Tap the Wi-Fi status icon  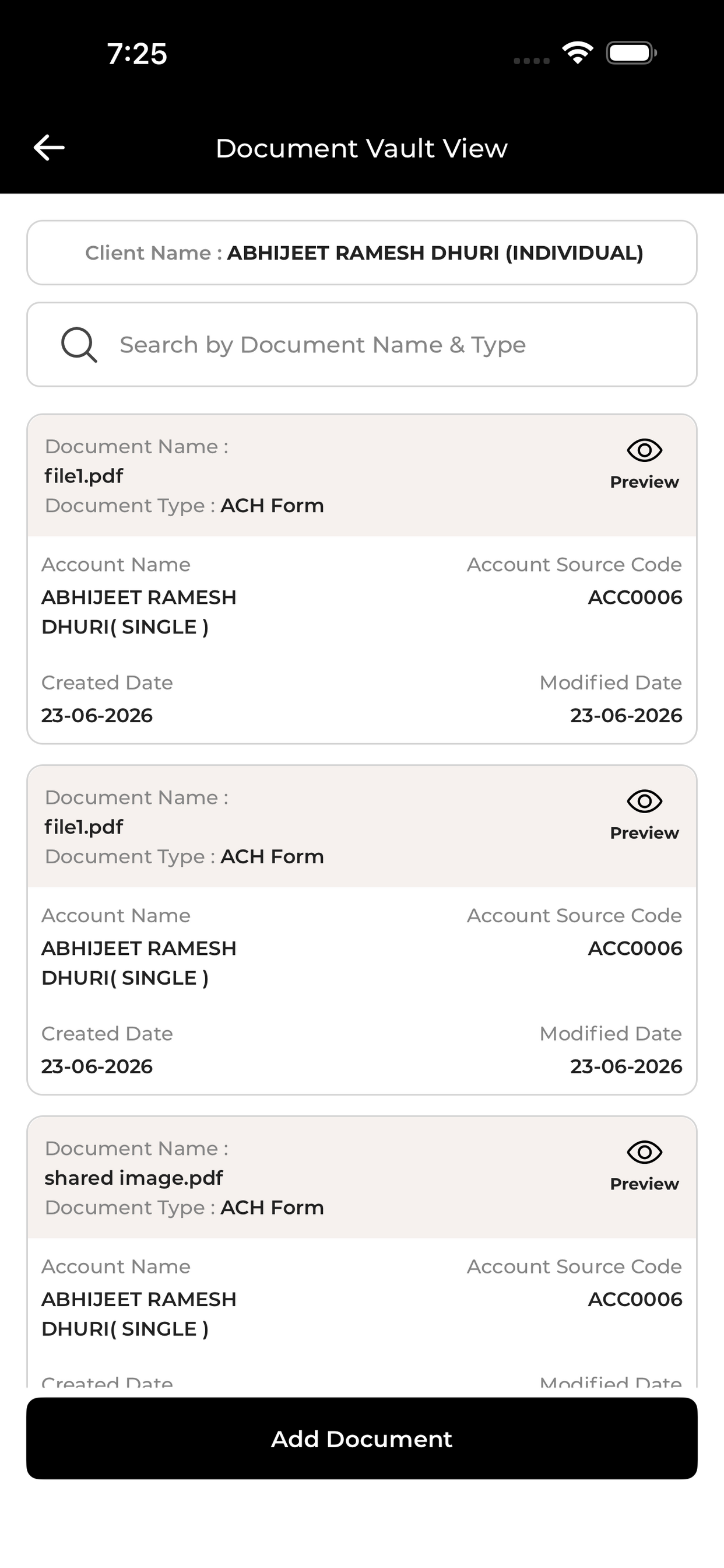tap(577, 53)
